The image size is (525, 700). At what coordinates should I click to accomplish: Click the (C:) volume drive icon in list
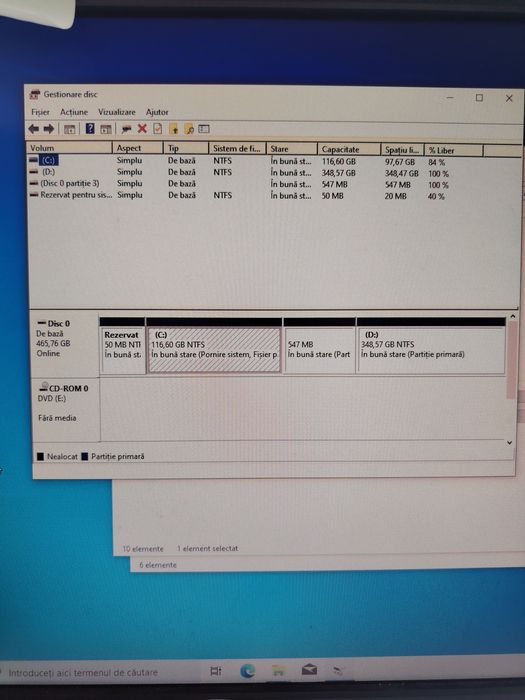click(x=33, y=159)
